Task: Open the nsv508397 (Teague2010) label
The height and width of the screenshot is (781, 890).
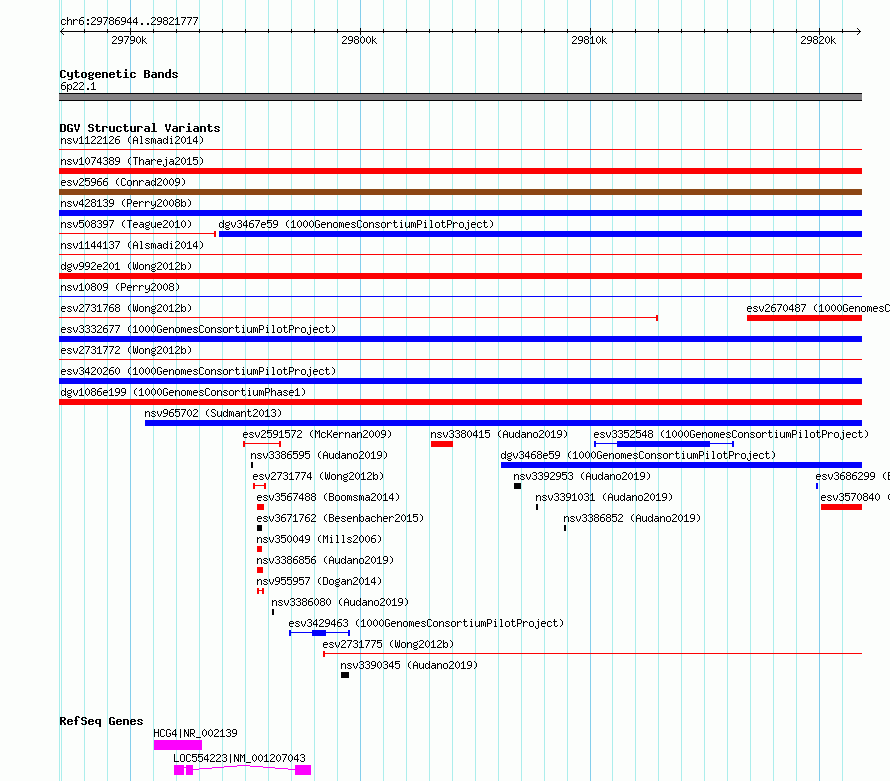Action: click(x=126, y=224)
